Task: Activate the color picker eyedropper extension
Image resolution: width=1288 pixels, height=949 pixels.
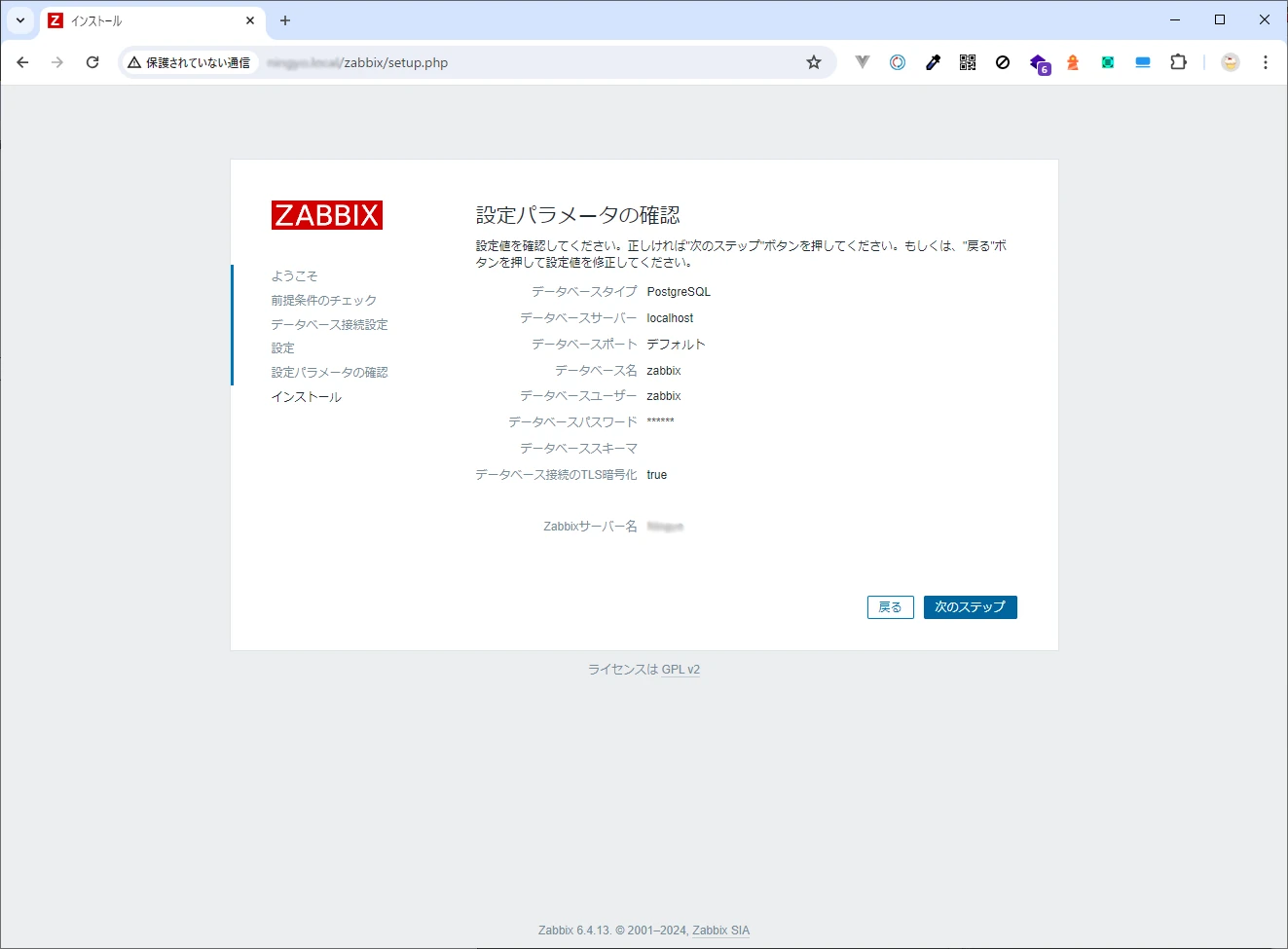Action: point(933,62)
